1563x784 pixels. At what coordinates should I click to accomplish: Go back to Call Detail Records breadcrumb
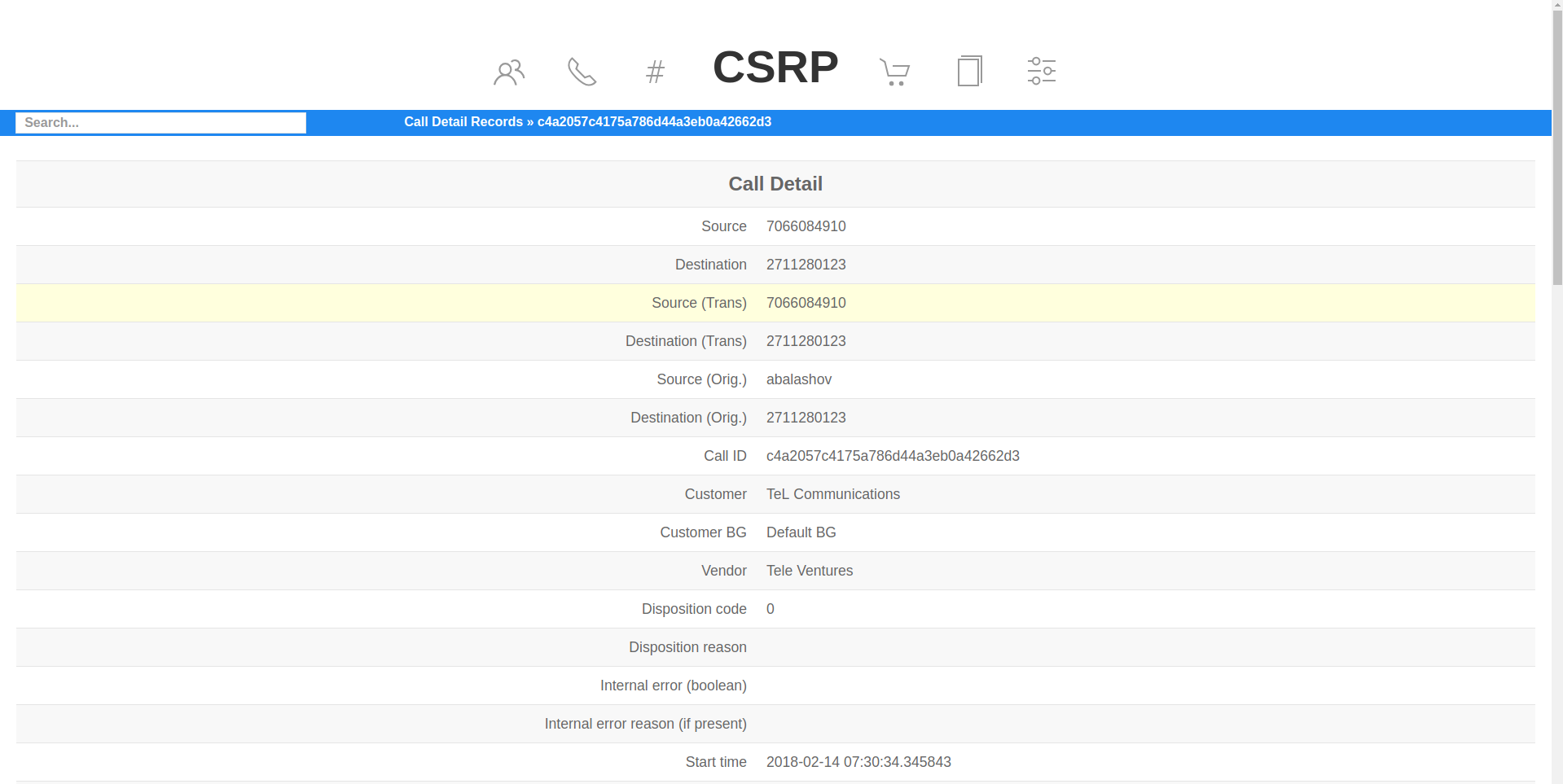pyautogui.click(x=463, y=122)
